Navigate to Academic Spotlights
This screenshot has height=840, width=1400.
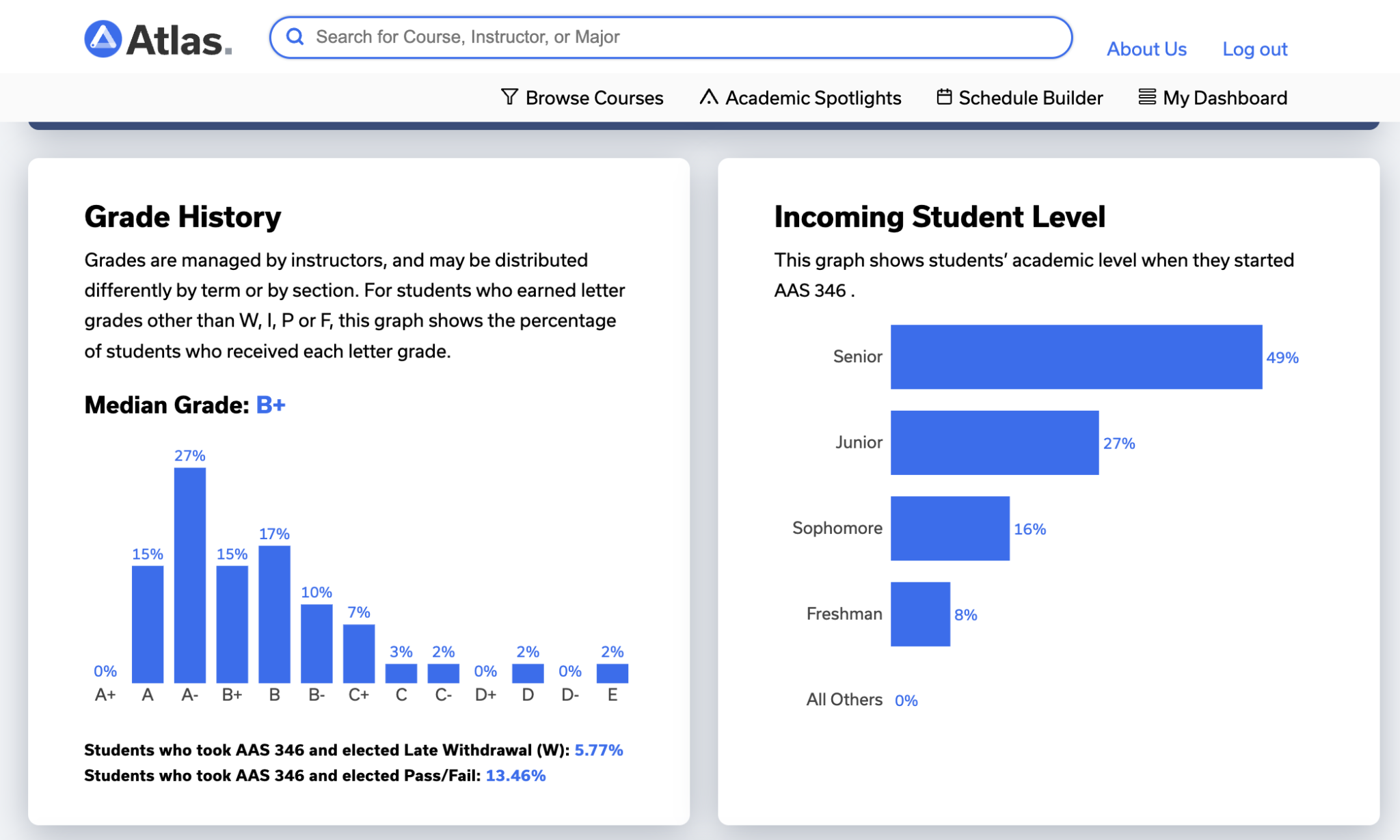click(x=811, y=98)
